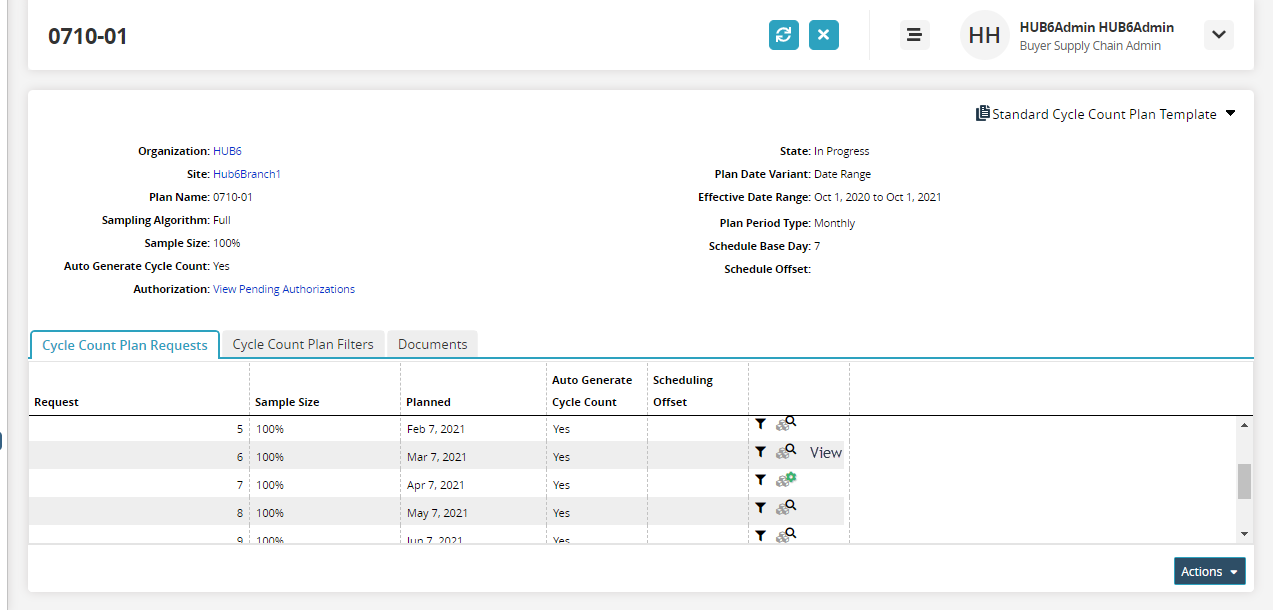Viewport: 1273px width, 610px height.
Task: Click the view cycle count icon for request 6
Action: 786,452
